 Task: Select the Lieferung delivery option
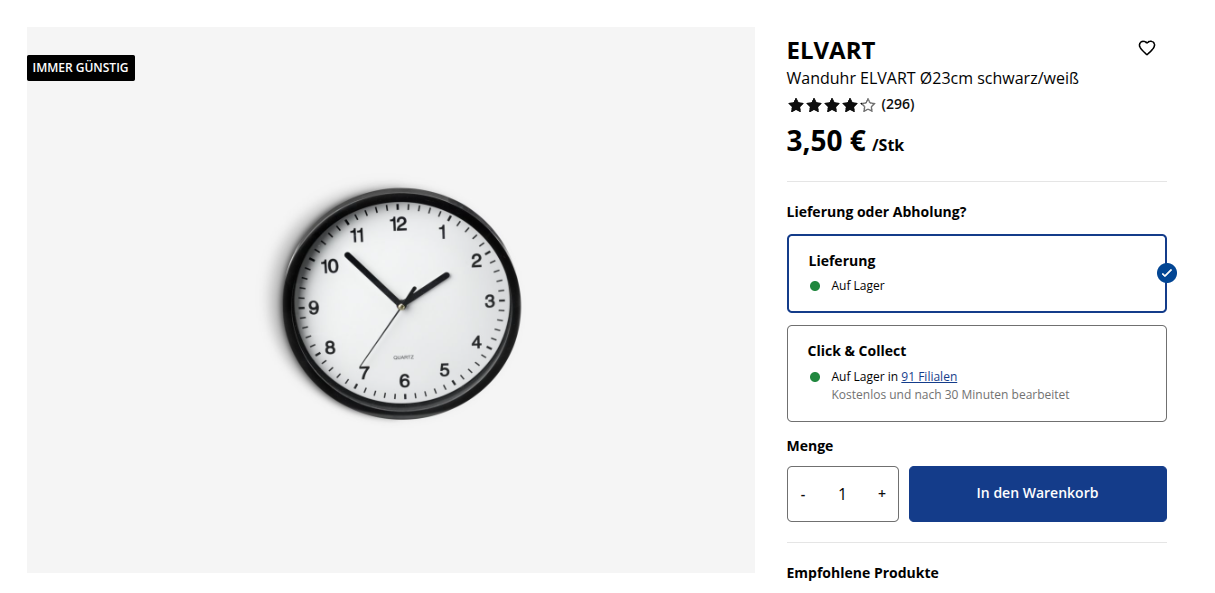click(976, 273)
